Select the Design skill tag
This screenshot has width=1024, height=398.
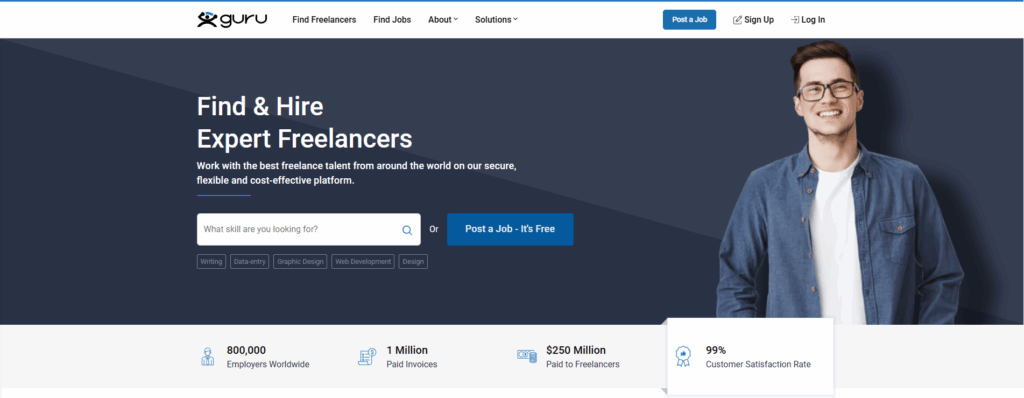coord(413,261)
